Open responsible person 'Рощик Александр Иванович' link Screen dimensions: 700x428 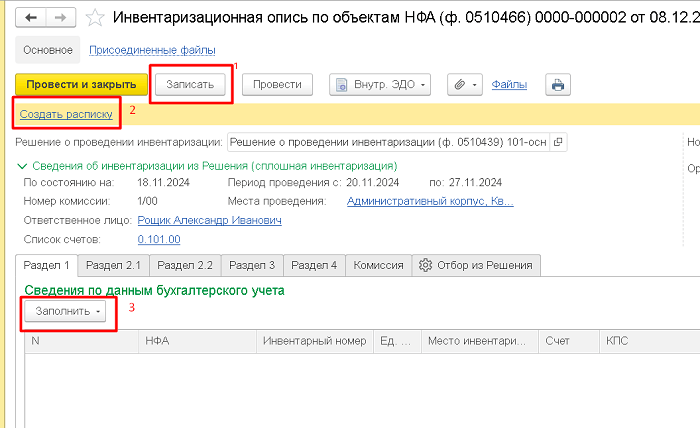209,220
